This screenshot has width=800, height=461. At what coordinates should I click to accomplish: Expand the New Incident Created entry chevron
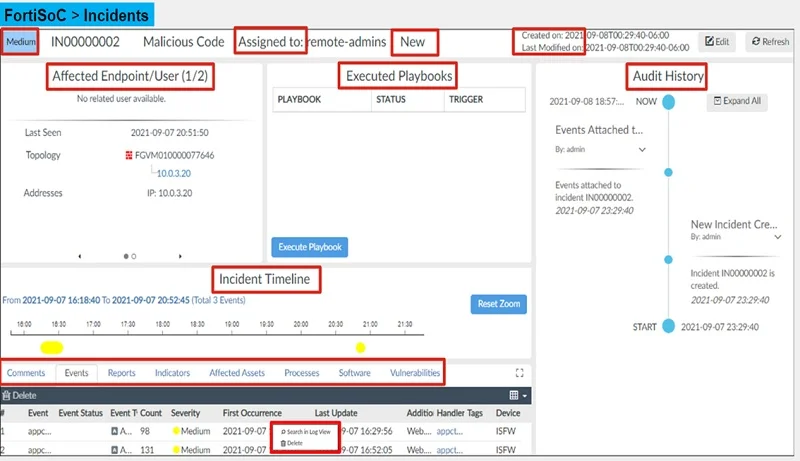(x=778, y=237)
